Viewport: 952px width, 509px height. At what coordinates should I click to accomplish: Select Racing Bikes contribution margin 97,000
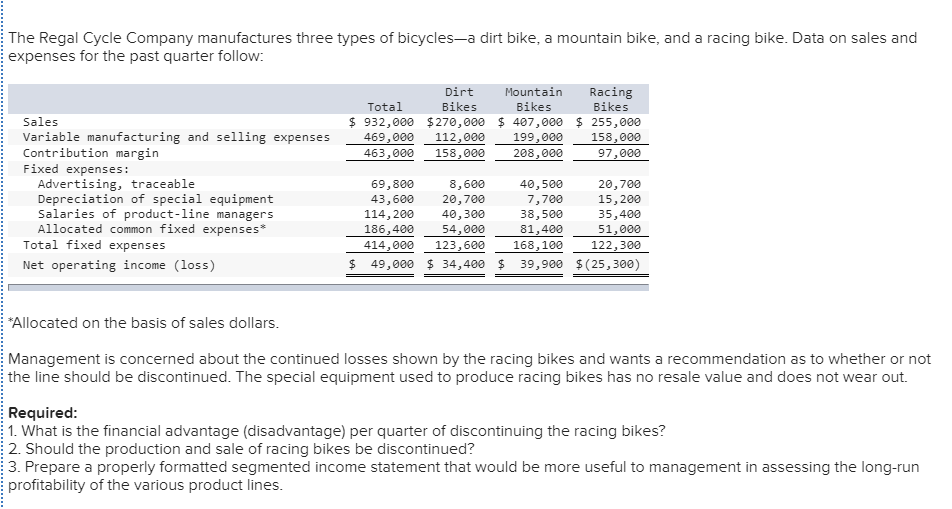[619, 153]
